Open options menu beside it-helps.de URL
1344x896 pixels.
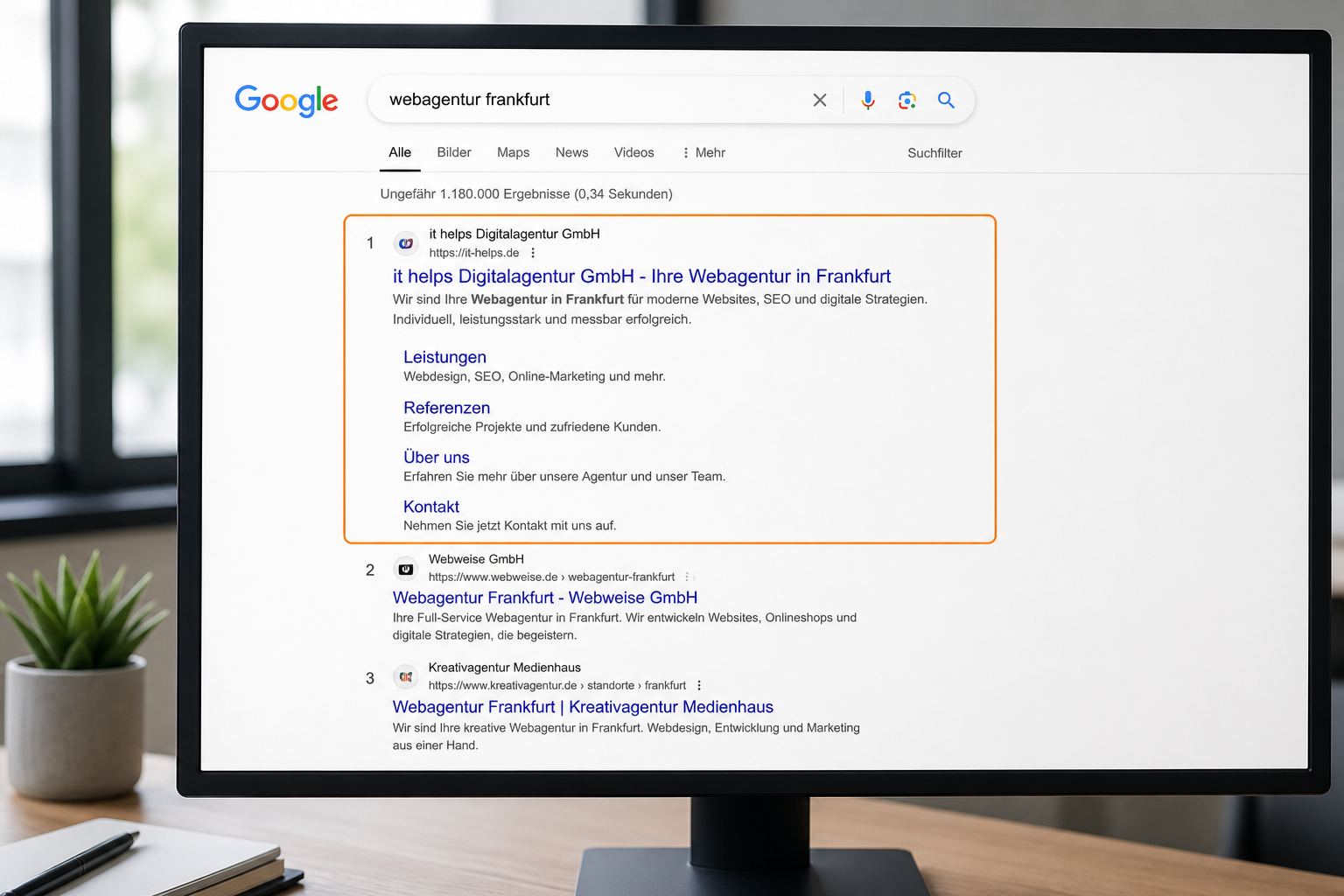coord(533,253)
